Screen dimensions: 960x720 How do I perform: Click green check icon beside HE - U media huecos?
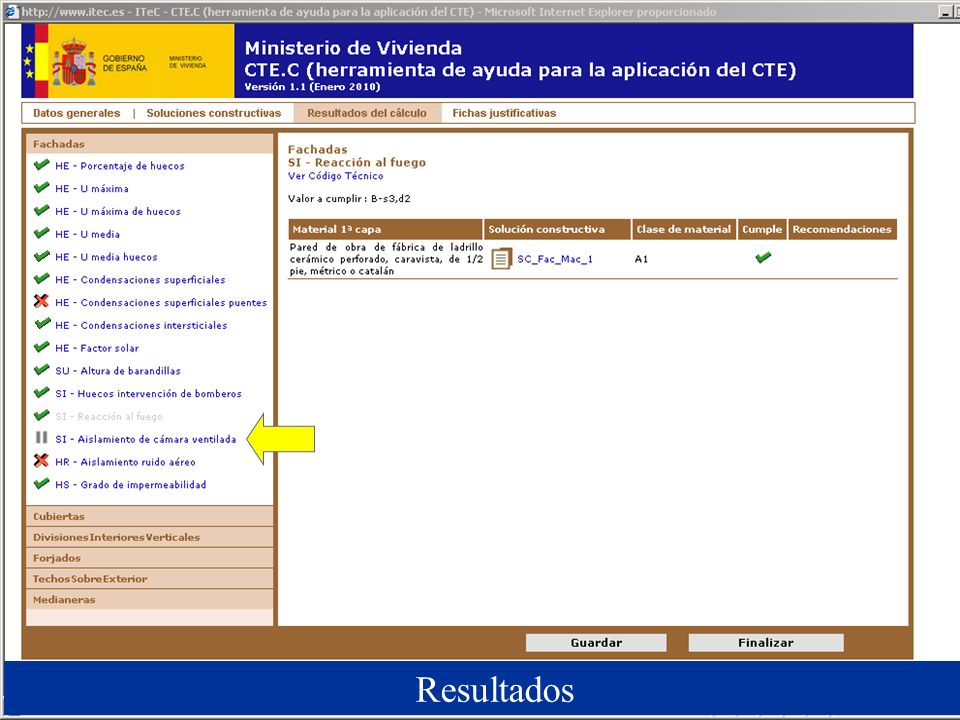click(42, 256)
